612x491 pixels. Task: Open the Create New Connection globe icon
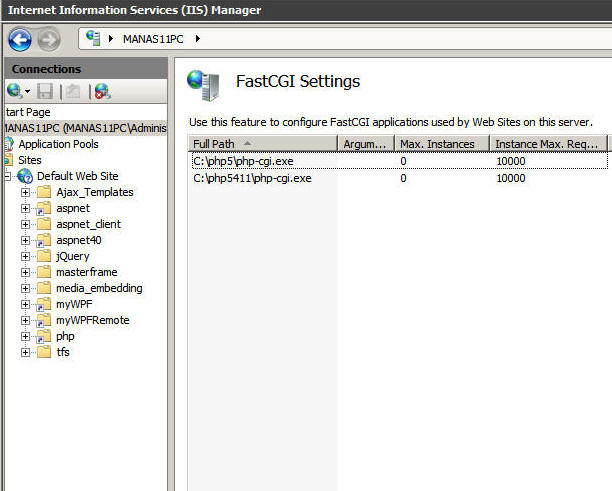(14, 91)
